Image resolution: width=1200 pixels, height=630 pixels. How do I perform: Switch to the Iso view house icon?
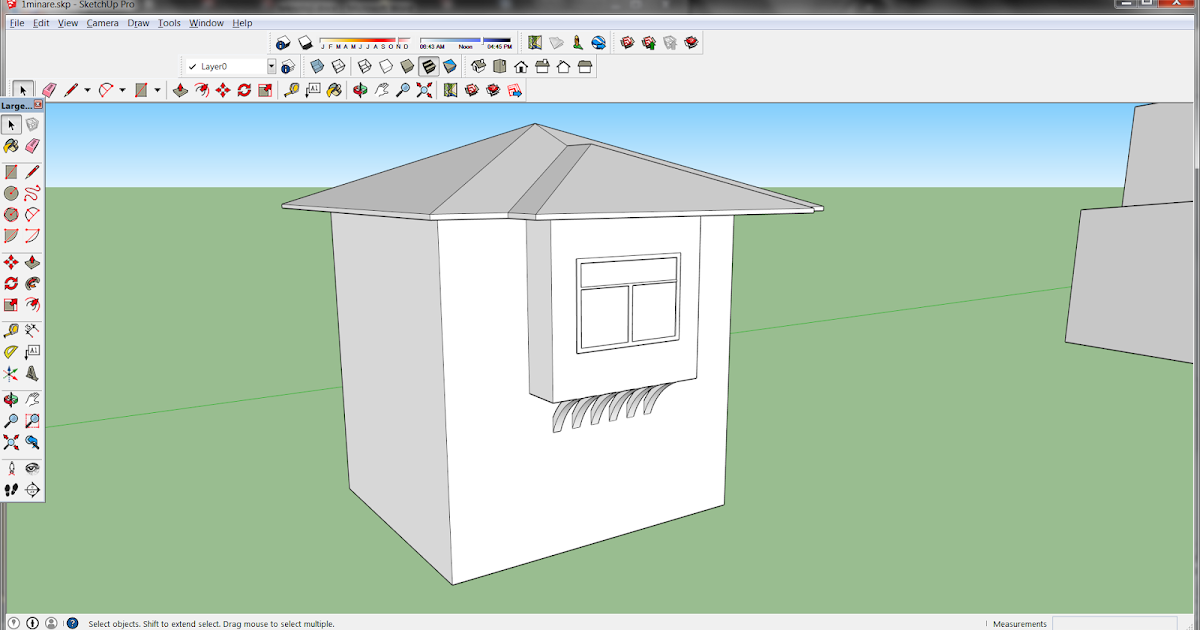tap(478, 67)
